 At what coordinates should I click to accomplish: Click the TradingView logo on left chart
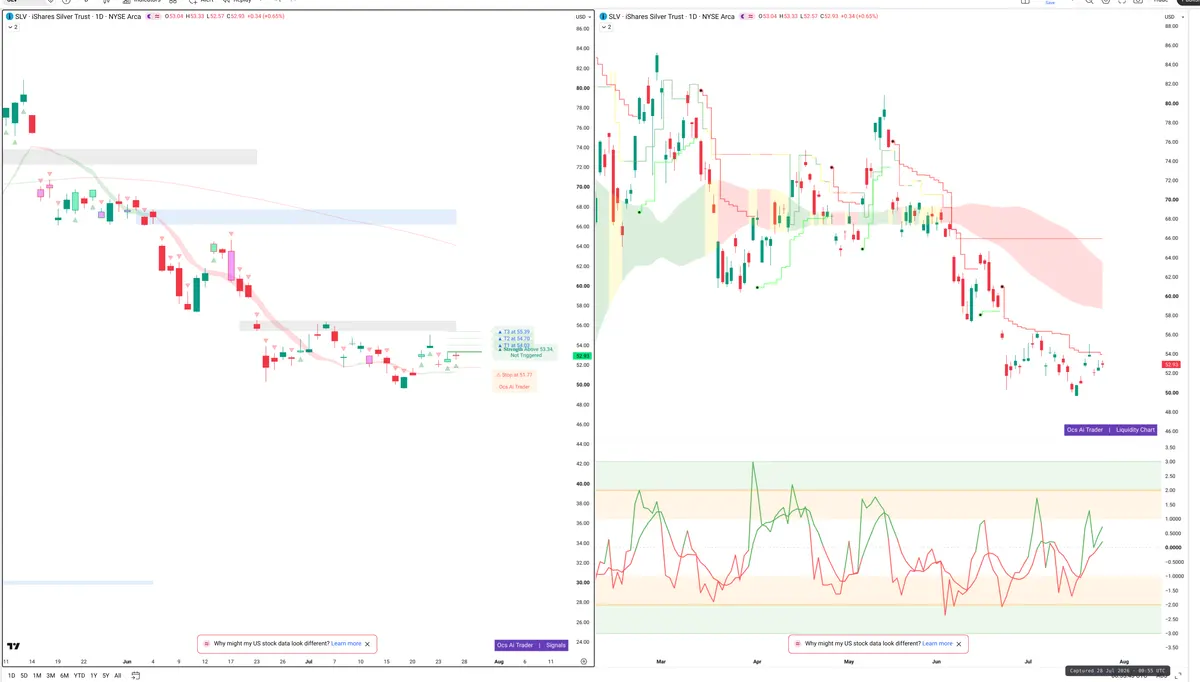pyautogui.click(x=14, y=646)
